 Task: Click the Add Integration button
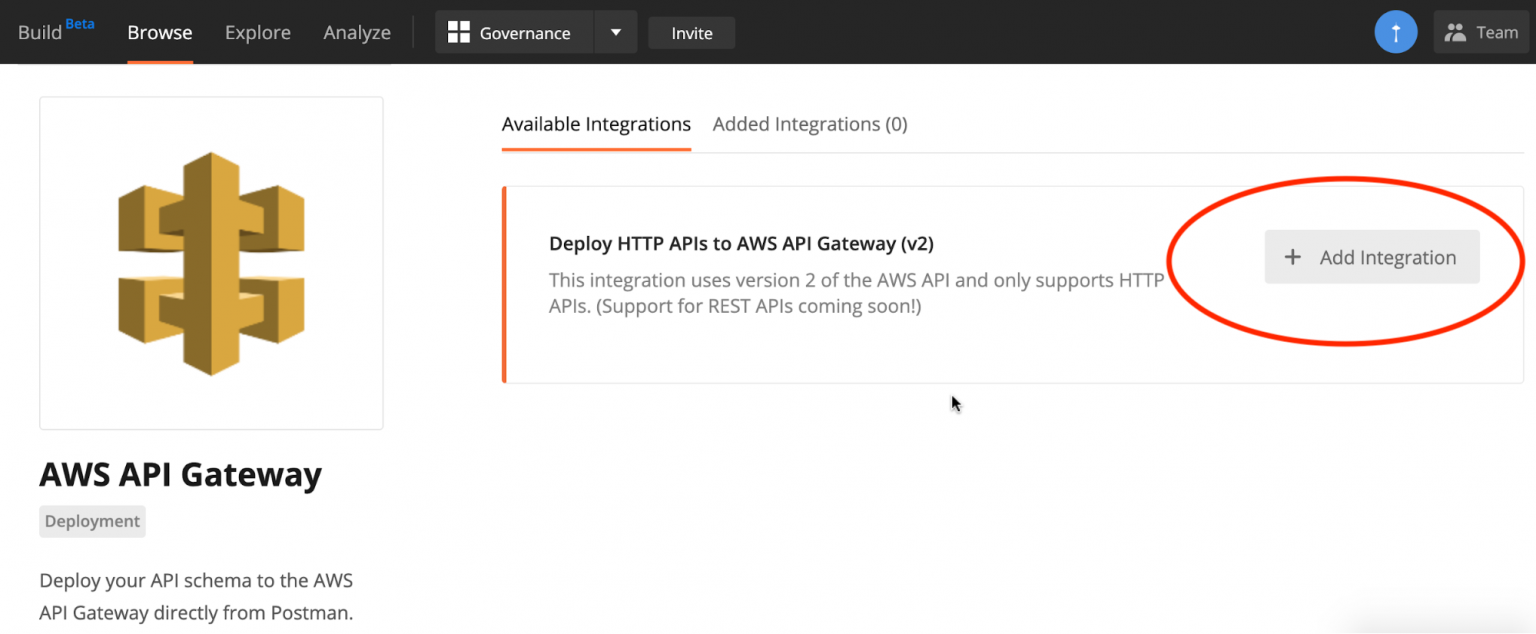pyautogui.click(x=1372, y=257)
